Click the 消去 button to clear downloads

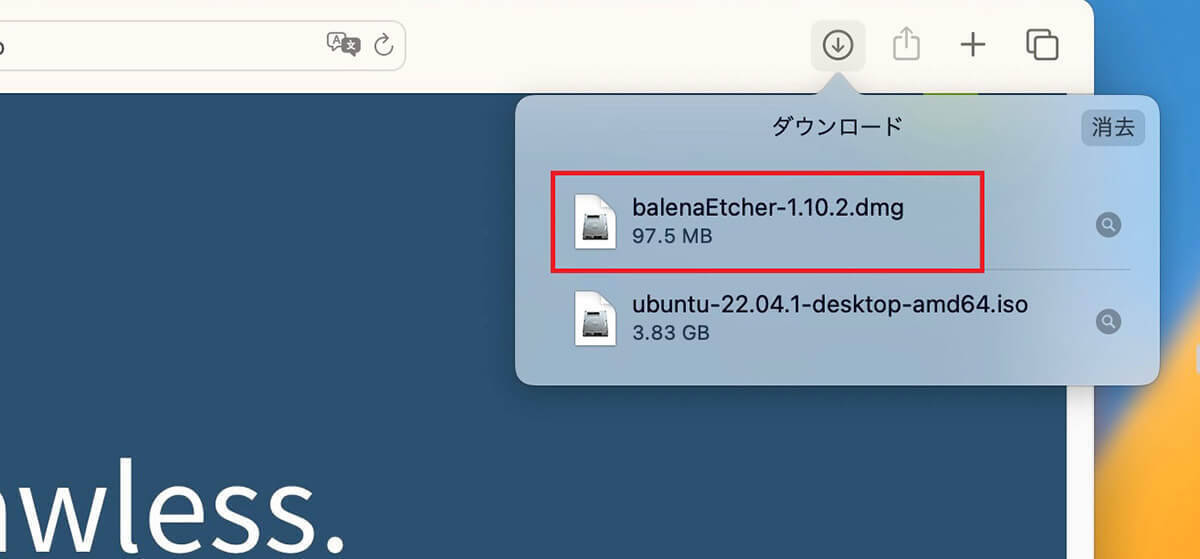1113,127
